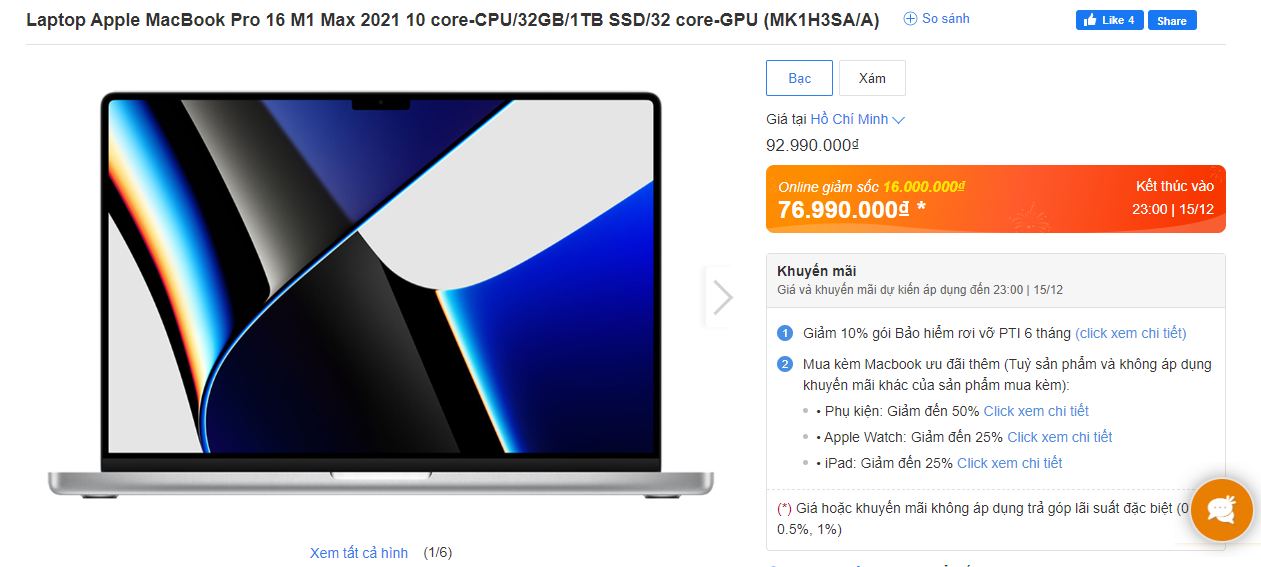Click Xem tất cả hình link
Screen dimensions: 1261x567
359,553
